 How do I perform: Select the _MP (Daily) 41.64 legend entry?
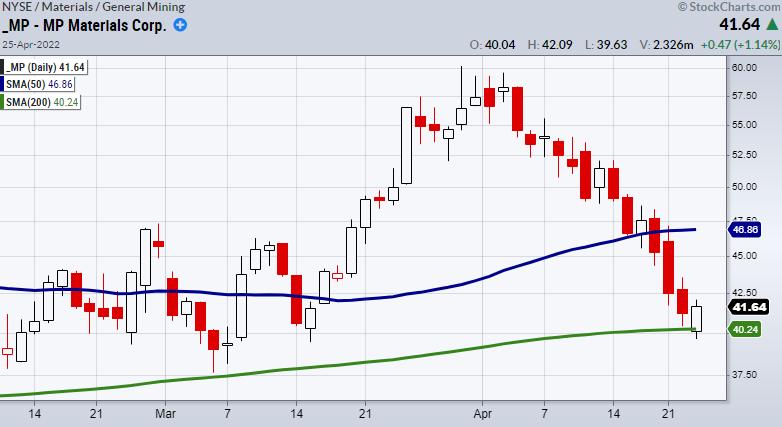[x=44, y=67]
